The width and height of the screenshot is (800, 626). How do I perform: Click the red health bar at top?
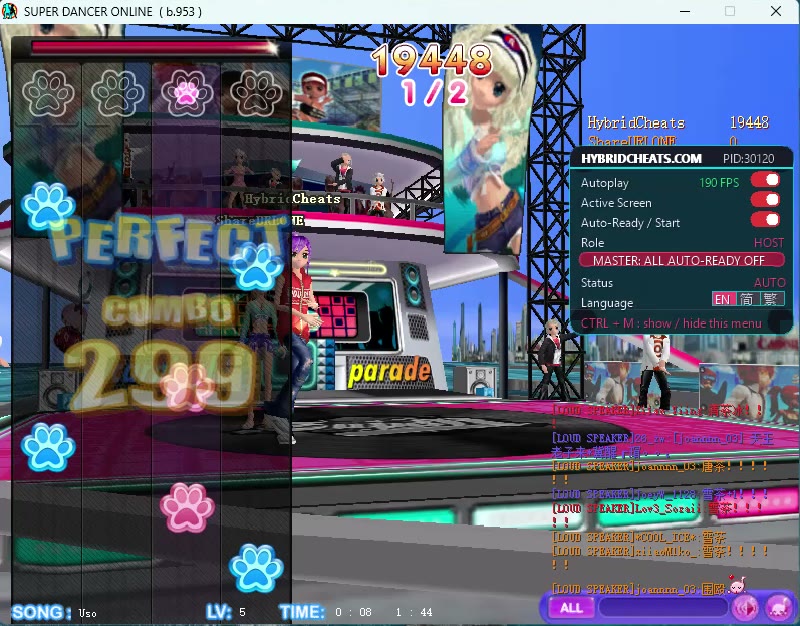(x=153, y=47)
